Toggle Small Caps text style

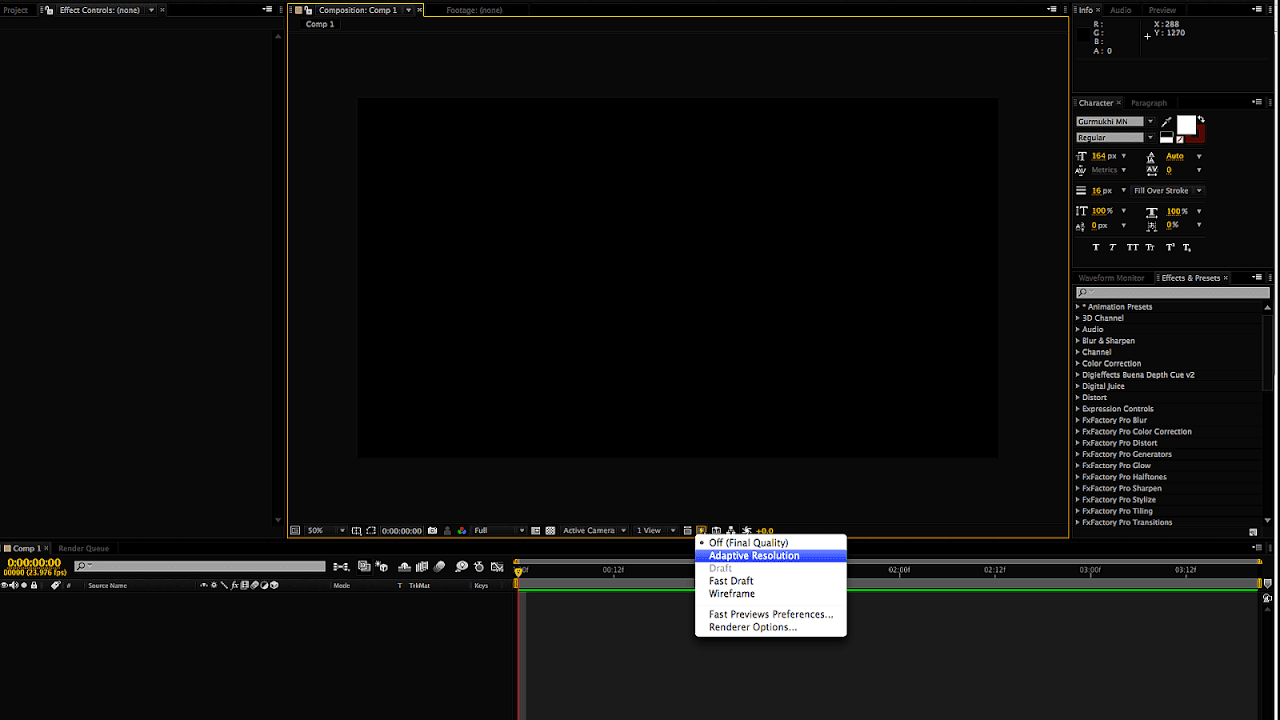coord(1150,247)
